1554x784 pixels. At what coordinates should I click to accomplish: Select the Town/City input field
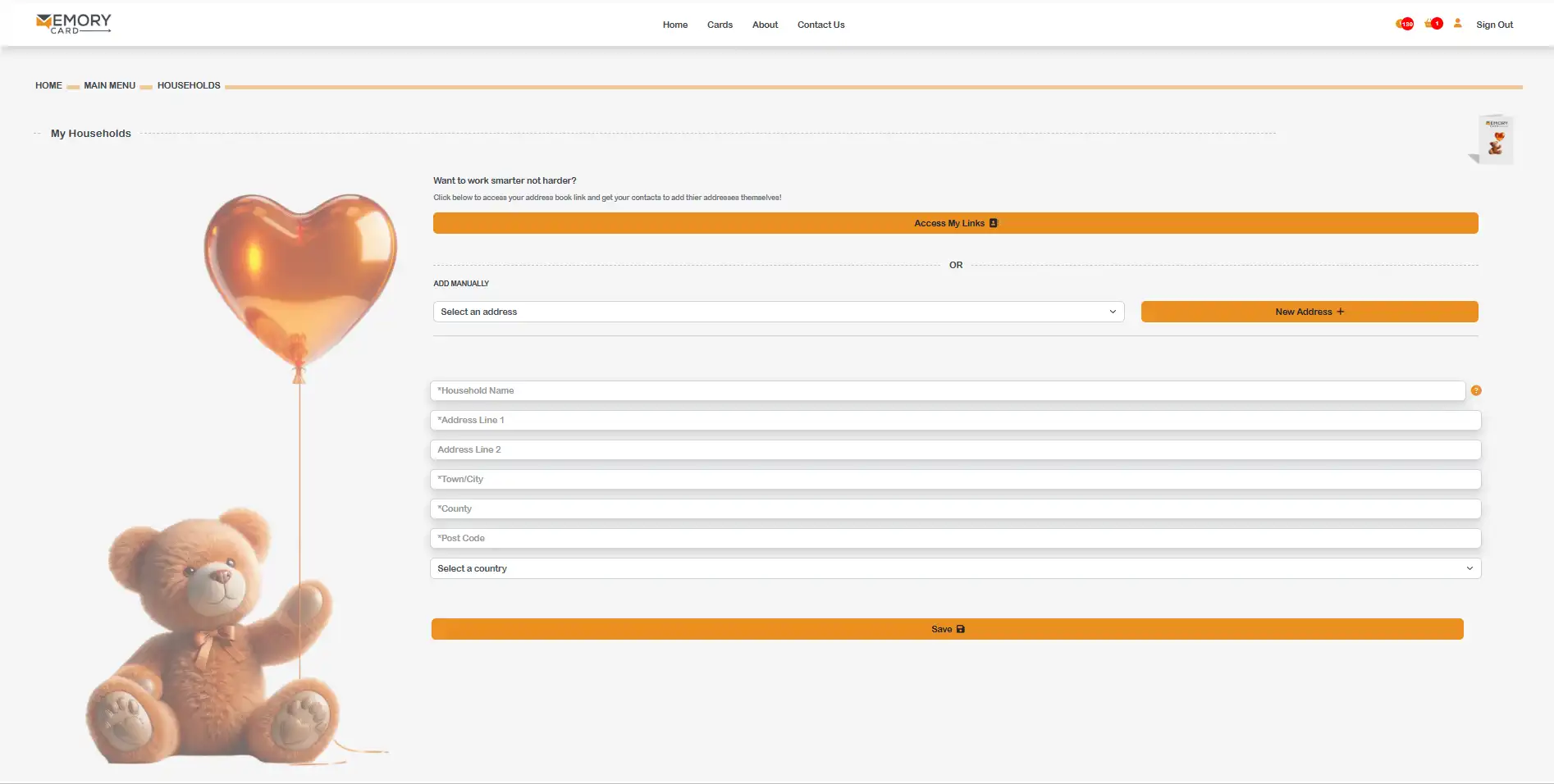(x=955, y=479)
